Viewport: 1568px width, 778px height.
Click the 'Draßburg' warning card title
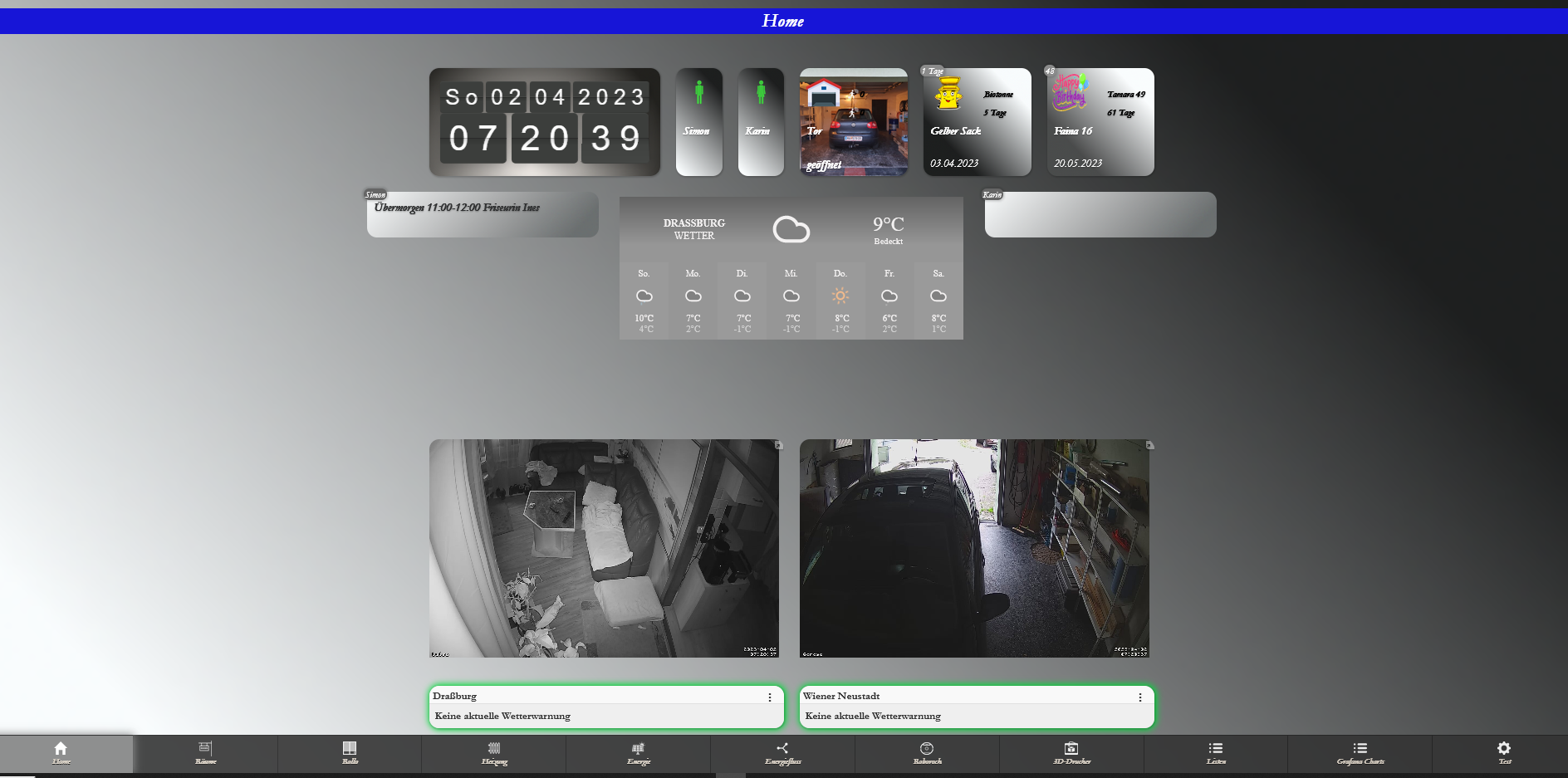[x=454, y=697]
